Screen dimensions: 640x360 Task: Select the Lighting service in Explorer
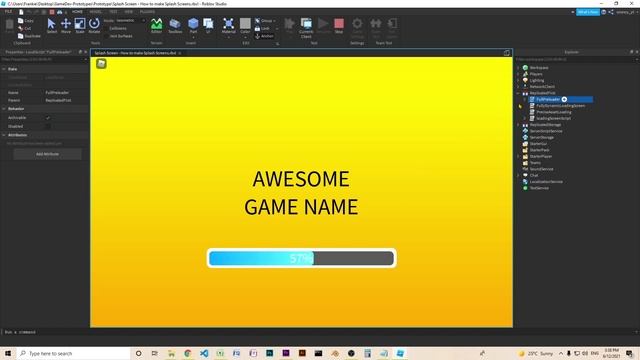pyautogui.click(x=536, y=80)
